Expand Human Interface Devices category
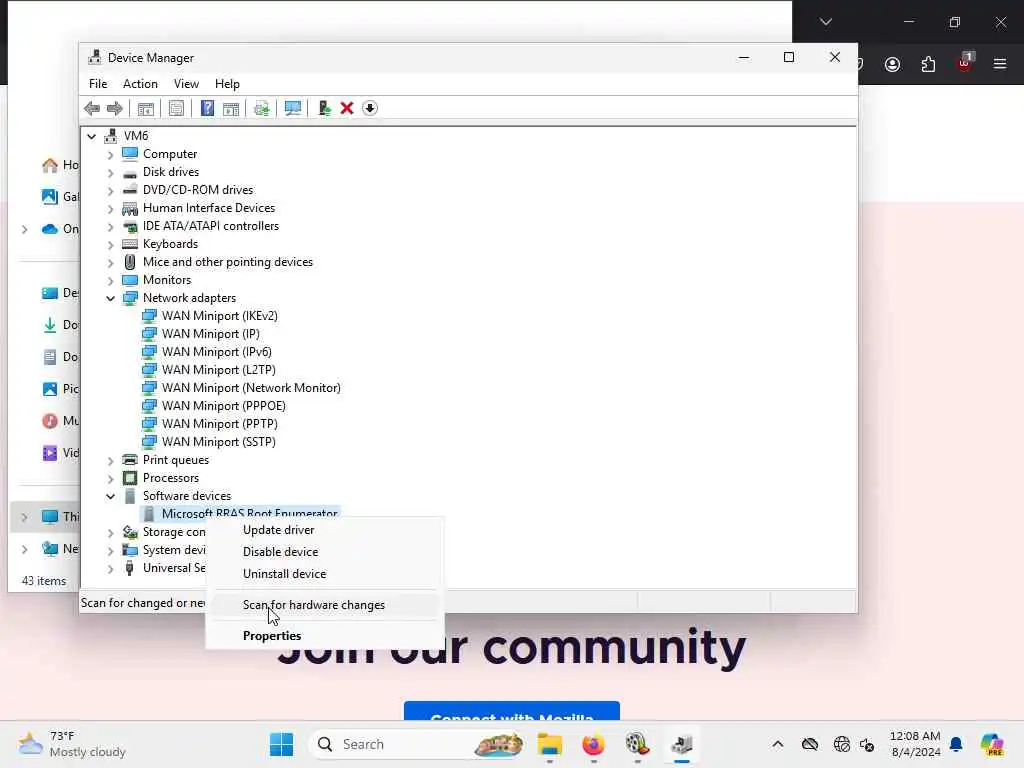Viewport: 1024px width, 768px height. pyautogui.click(x=110, y=208)
